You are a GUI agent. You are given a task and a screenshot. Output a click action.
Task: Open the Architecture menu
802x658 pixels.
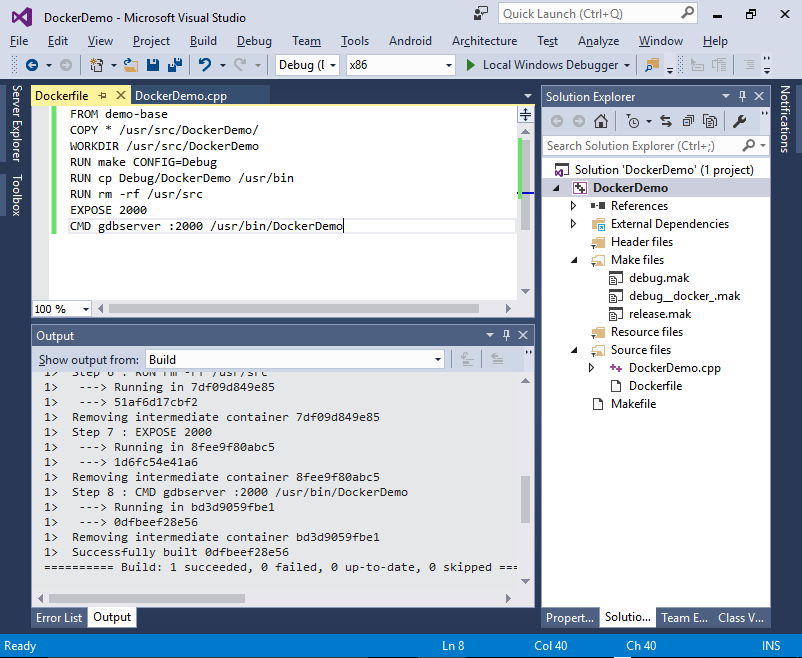coord(484,41)
